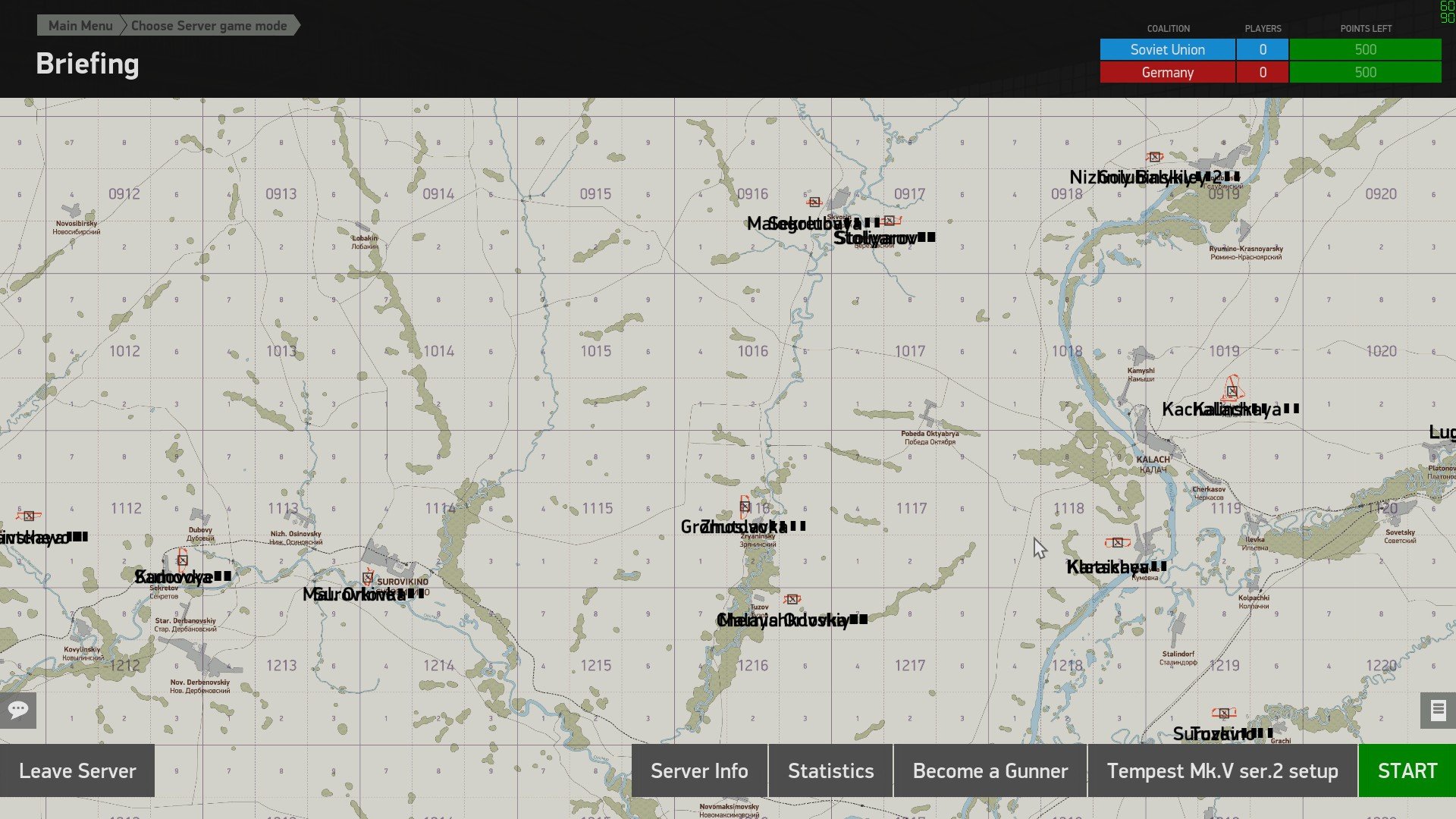Select airfield icon above Stolyarov label

[890, 221]
